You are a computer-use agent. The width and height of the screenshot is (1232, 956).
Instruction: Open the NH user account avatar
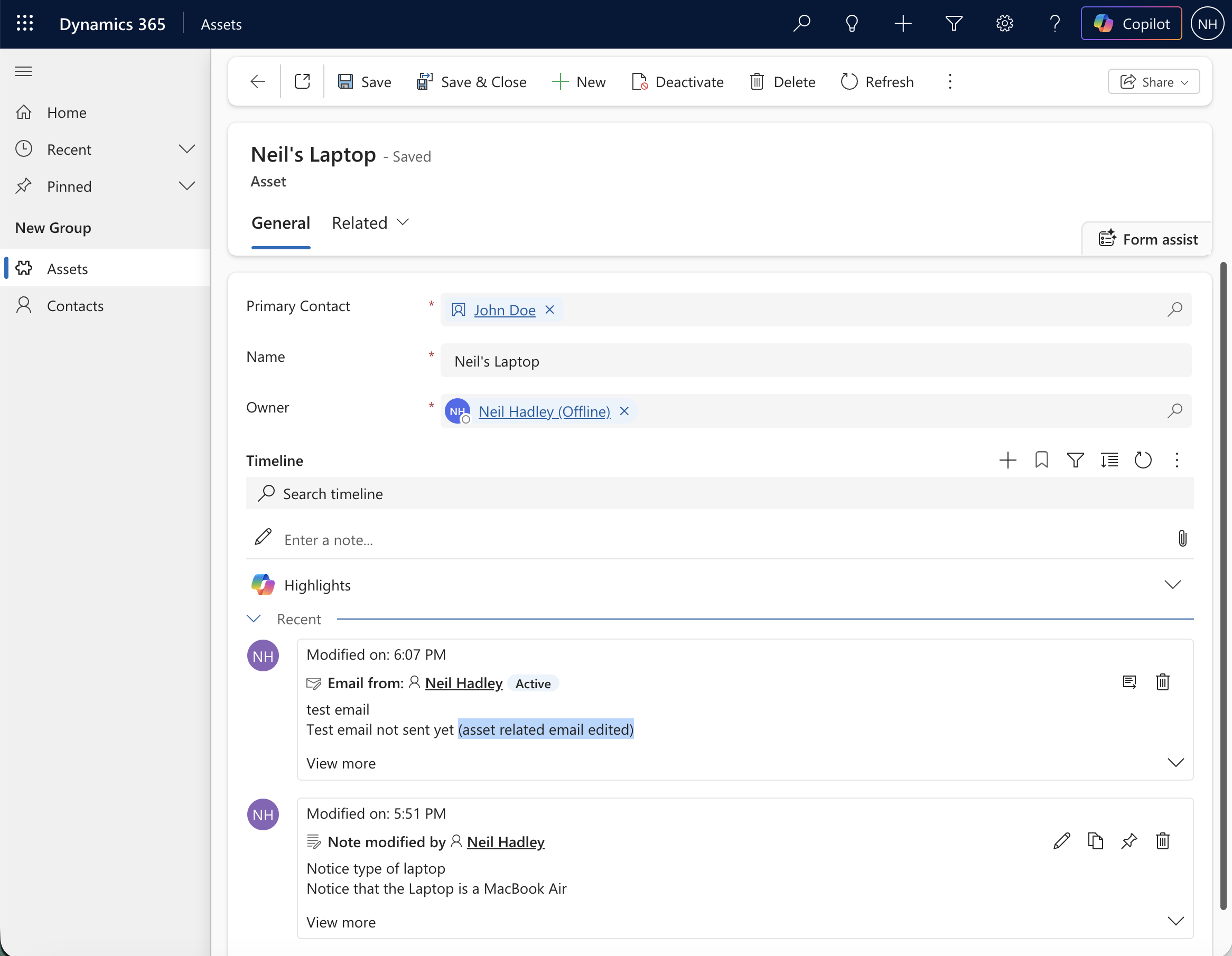coord(1207,24)
